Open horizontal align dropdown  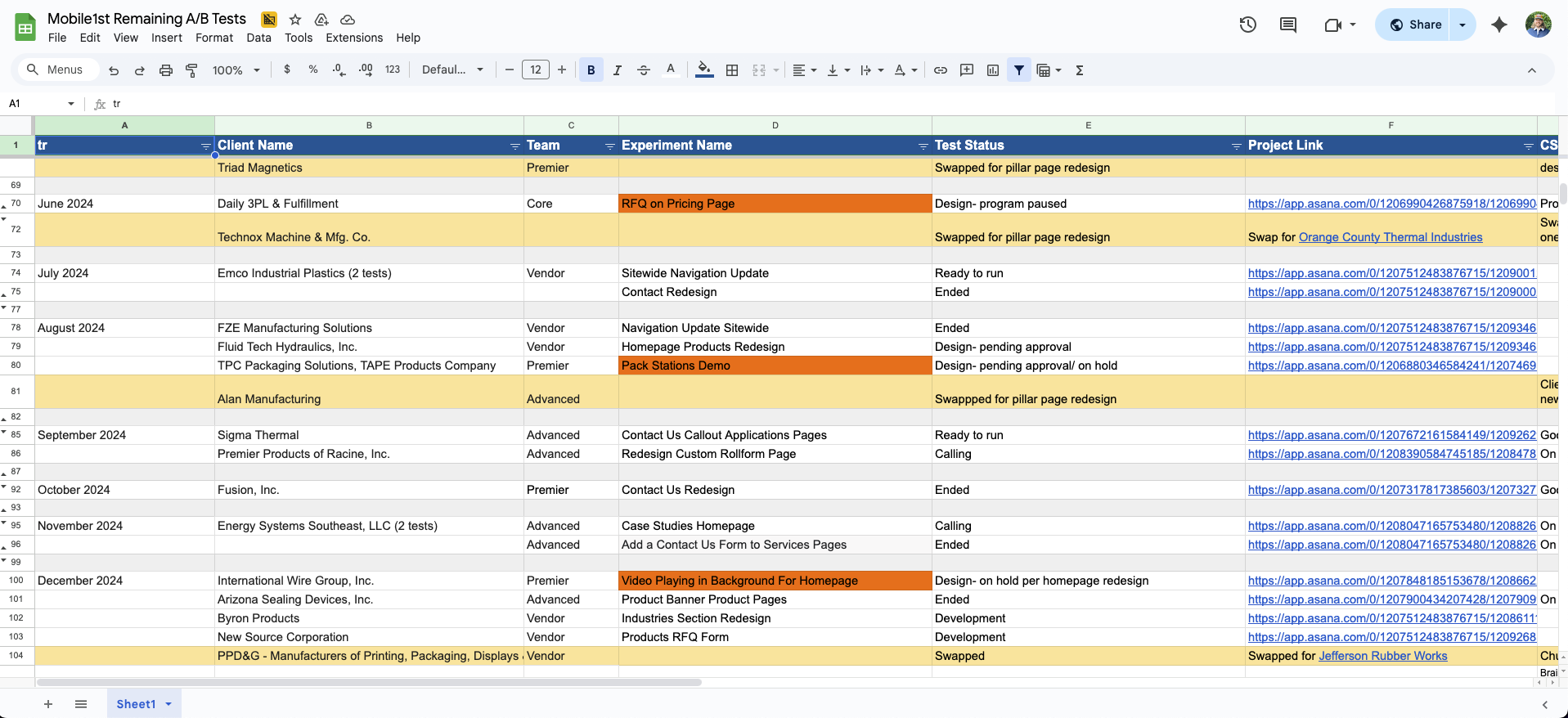pyautogui.click(x=805, y=70)
